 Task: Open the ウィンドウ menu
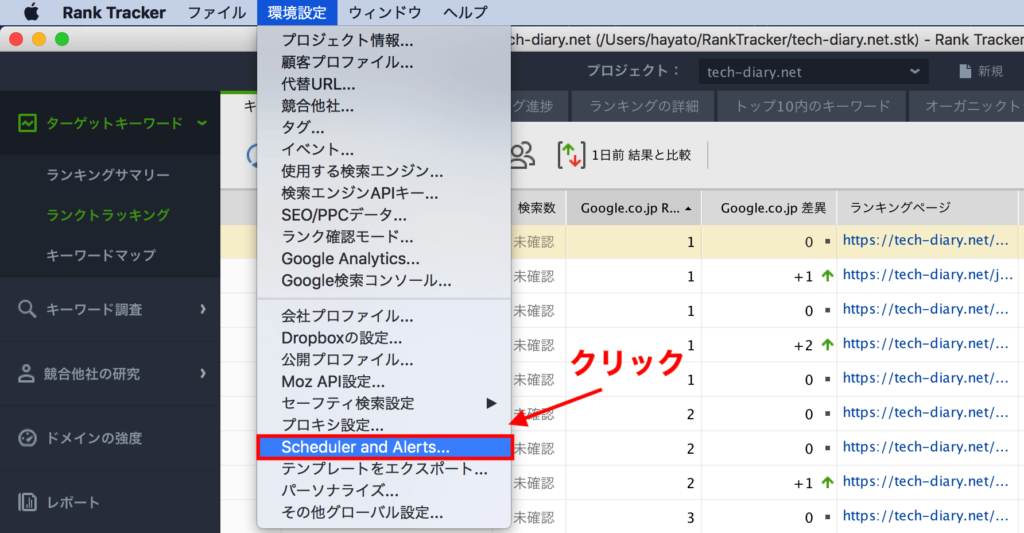pos(385,12)
